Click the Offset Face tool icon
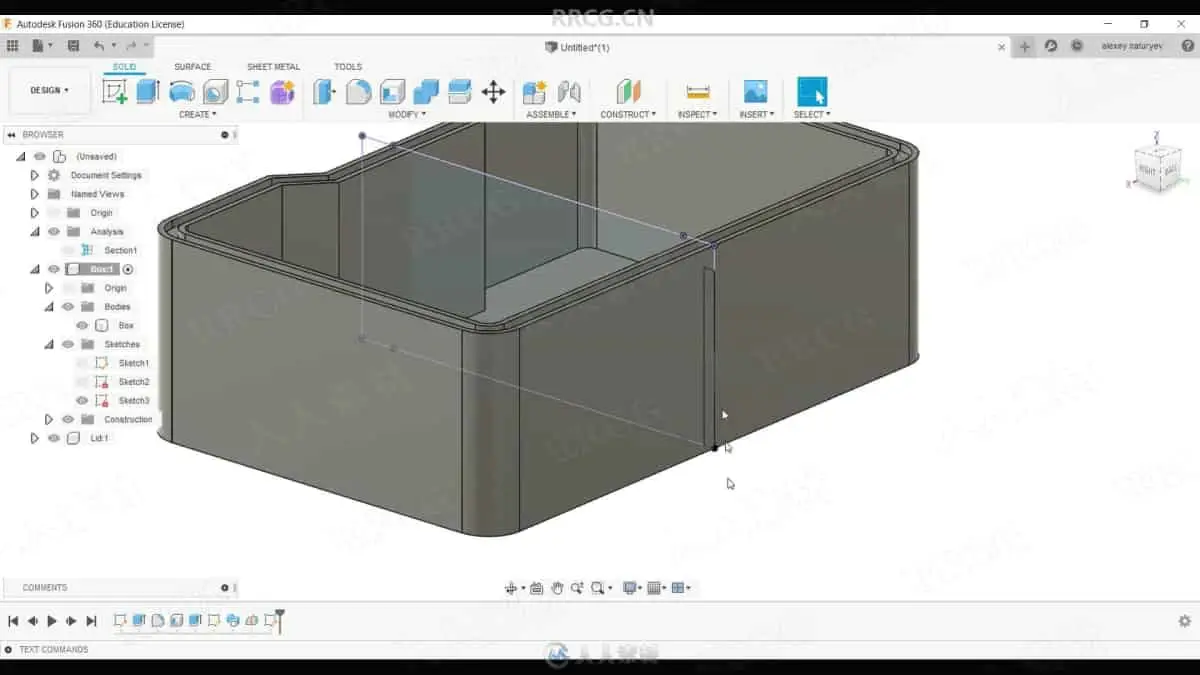Image resolution: width=1200 pixels, height=675 pixels. [x=460, y=92]
